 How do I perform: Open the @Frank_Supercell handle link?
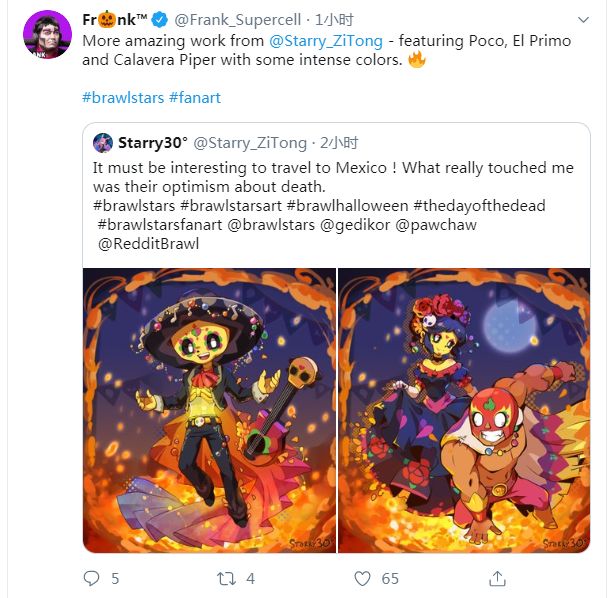[236, 20]
